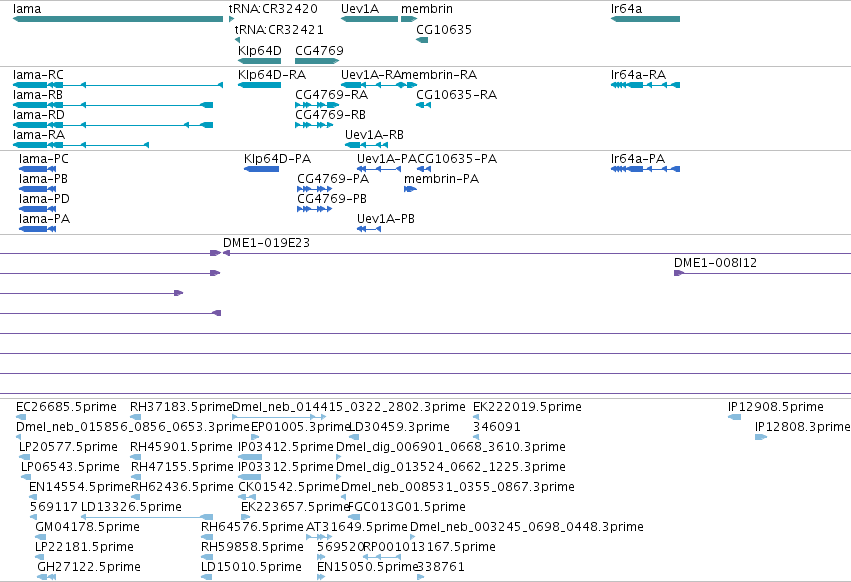Click the Uev1A-PA protein label
Screen dimensions: 851x582
click(x=386, y=159)
